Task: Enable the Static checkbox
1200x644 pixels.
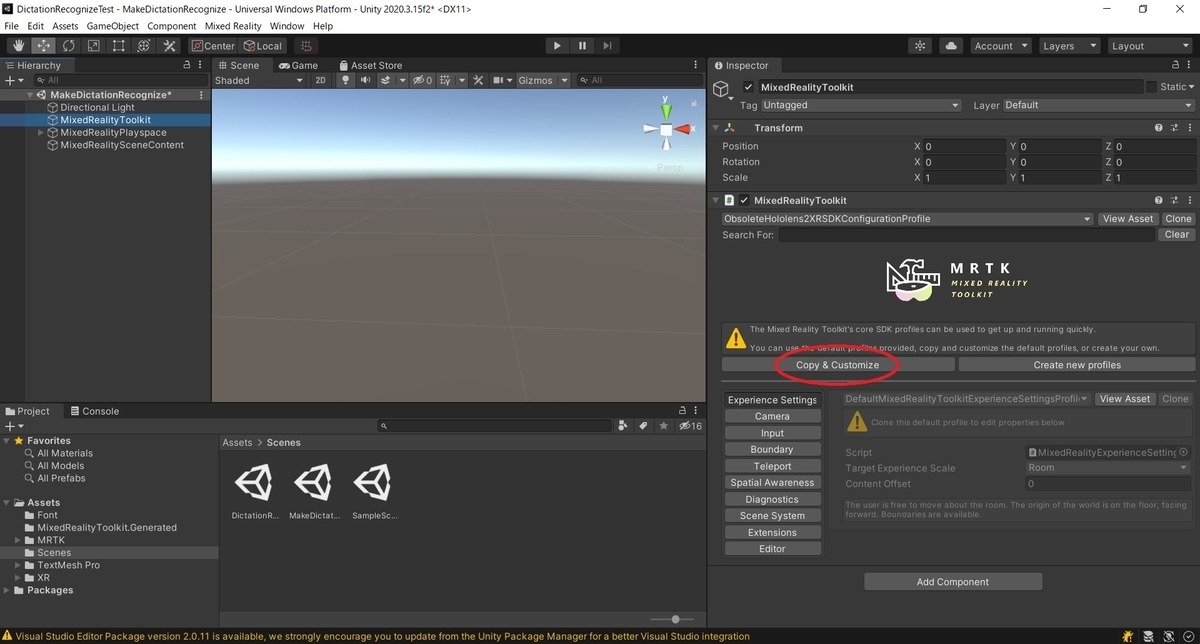Action: (1152, 87)
